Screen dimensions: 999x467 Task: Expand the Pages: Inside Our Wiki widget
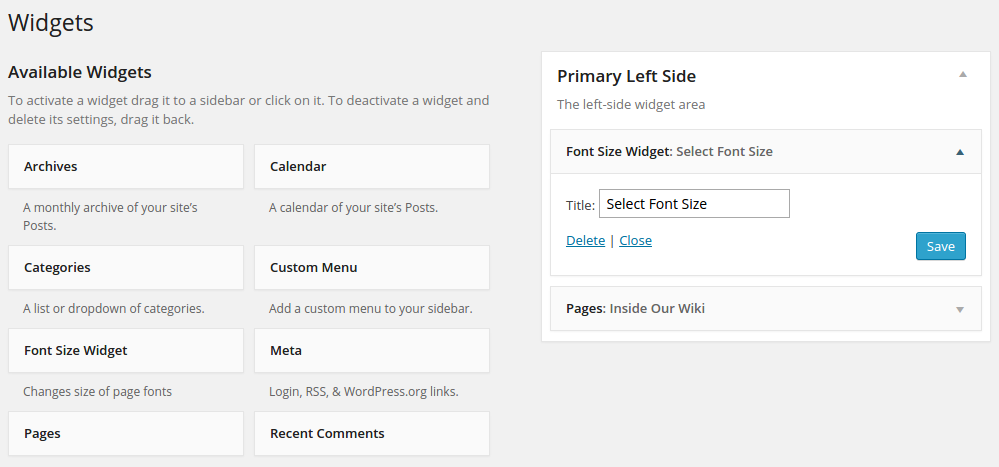click(960, 309)
